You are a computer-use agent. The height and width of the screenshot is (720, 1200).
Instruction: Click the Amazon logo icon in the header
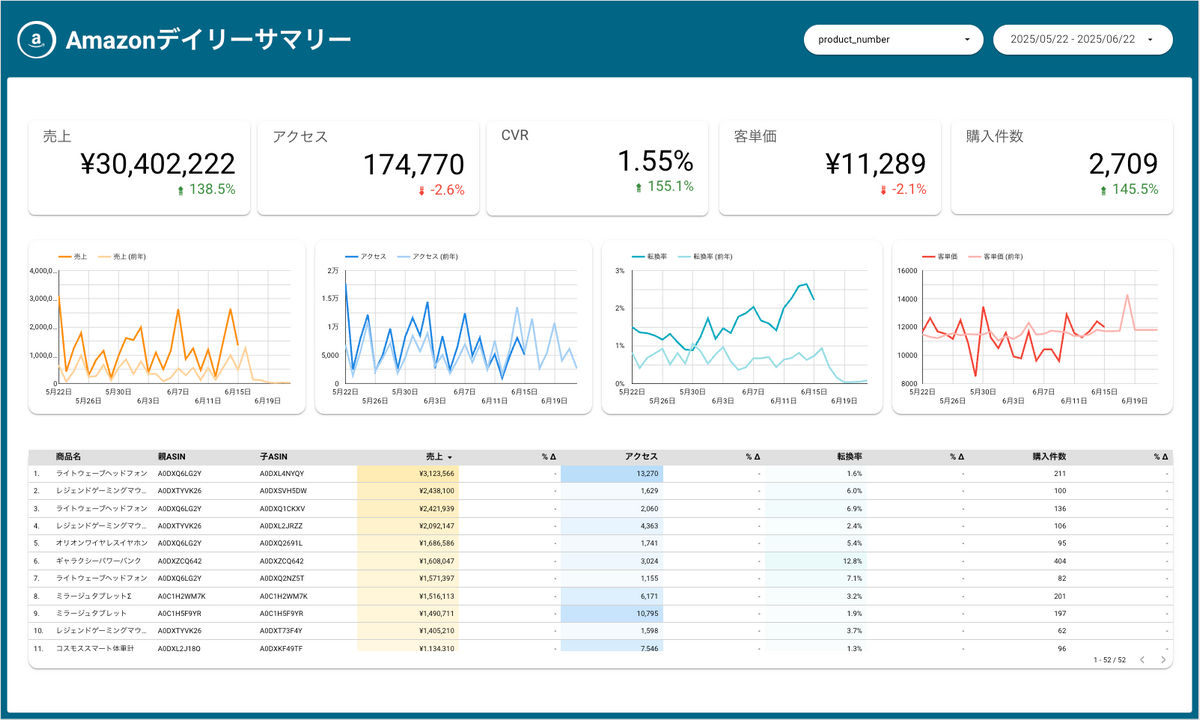pyautogui.click(x=35, y=40)
